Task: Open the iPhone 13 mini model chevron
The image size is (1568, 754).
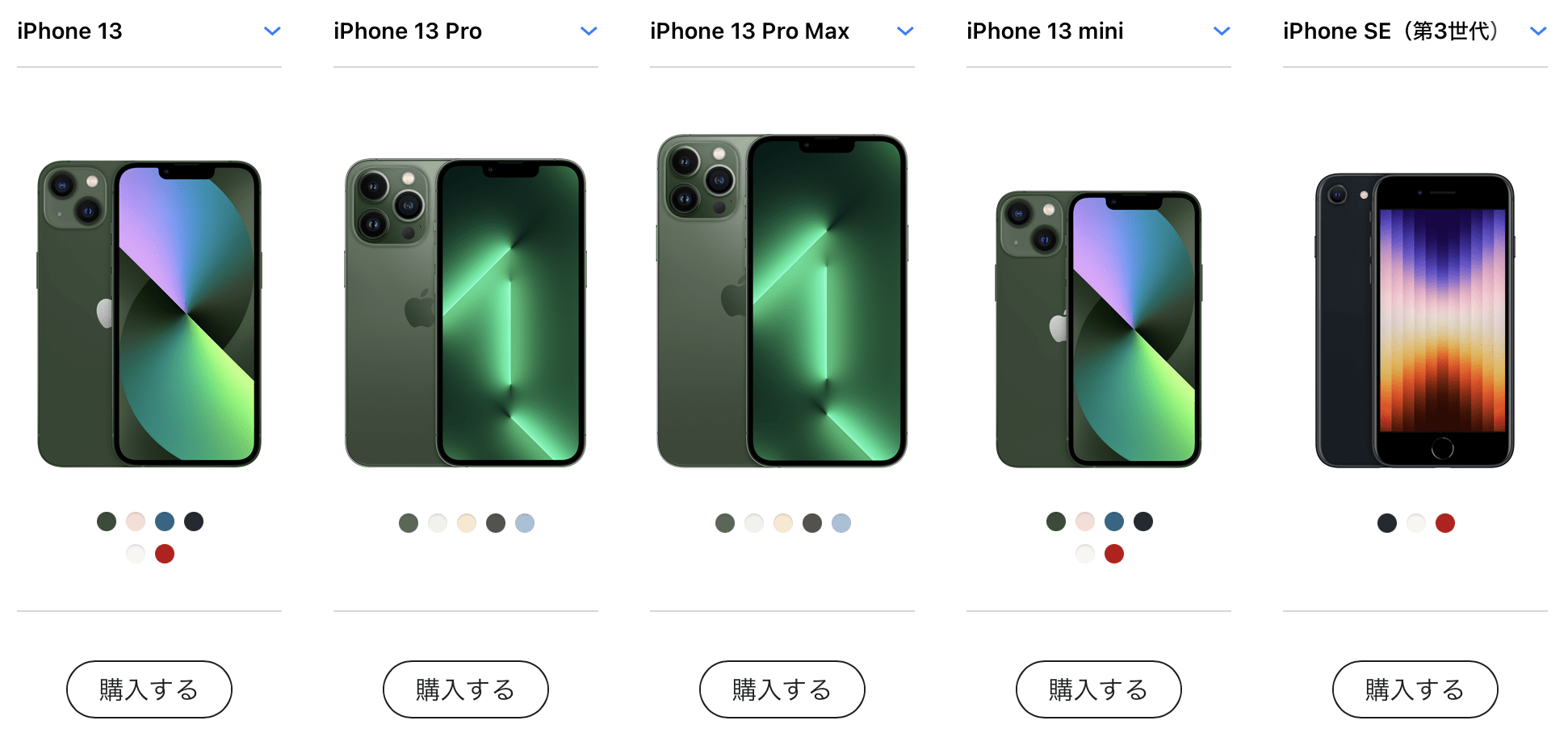Action: coord(1222,31)
